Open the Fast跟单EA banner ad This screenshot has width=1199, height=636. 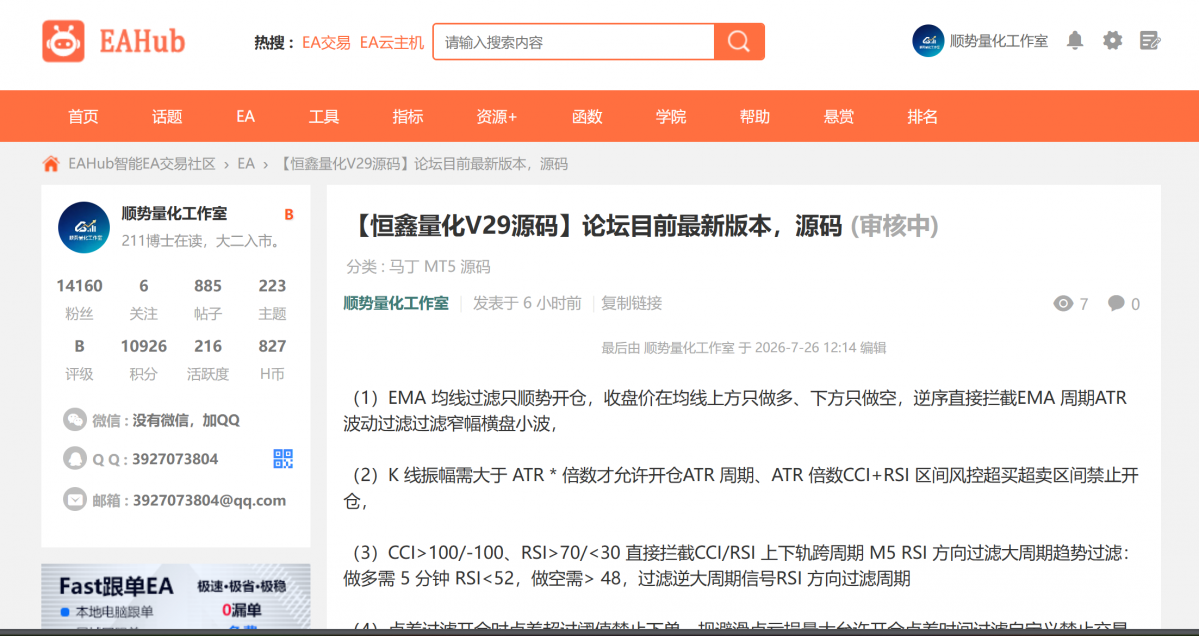pos(176,596)
